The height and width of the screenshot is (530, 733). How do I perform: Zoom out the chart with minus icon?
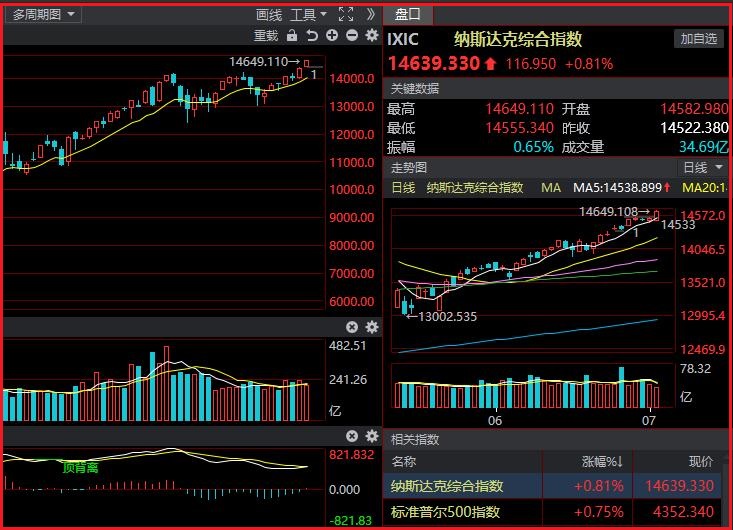click(352, 36)
